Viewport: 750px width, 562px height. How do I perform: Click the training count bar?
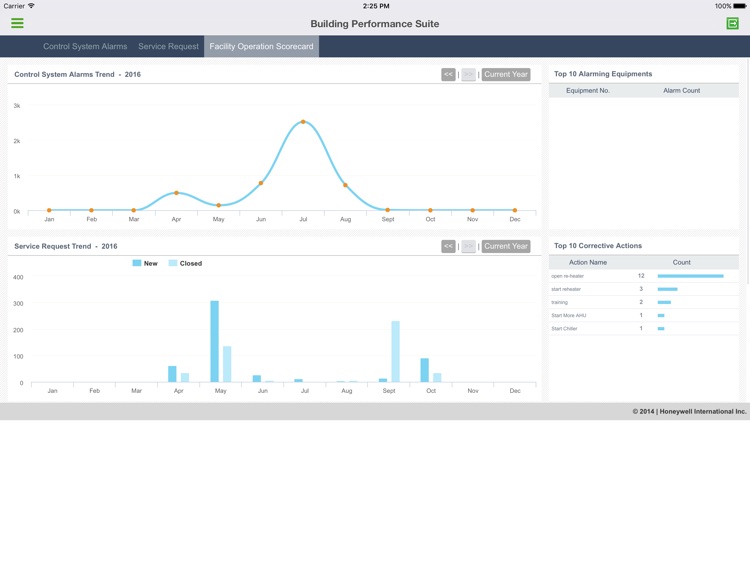tap(664, 302)
